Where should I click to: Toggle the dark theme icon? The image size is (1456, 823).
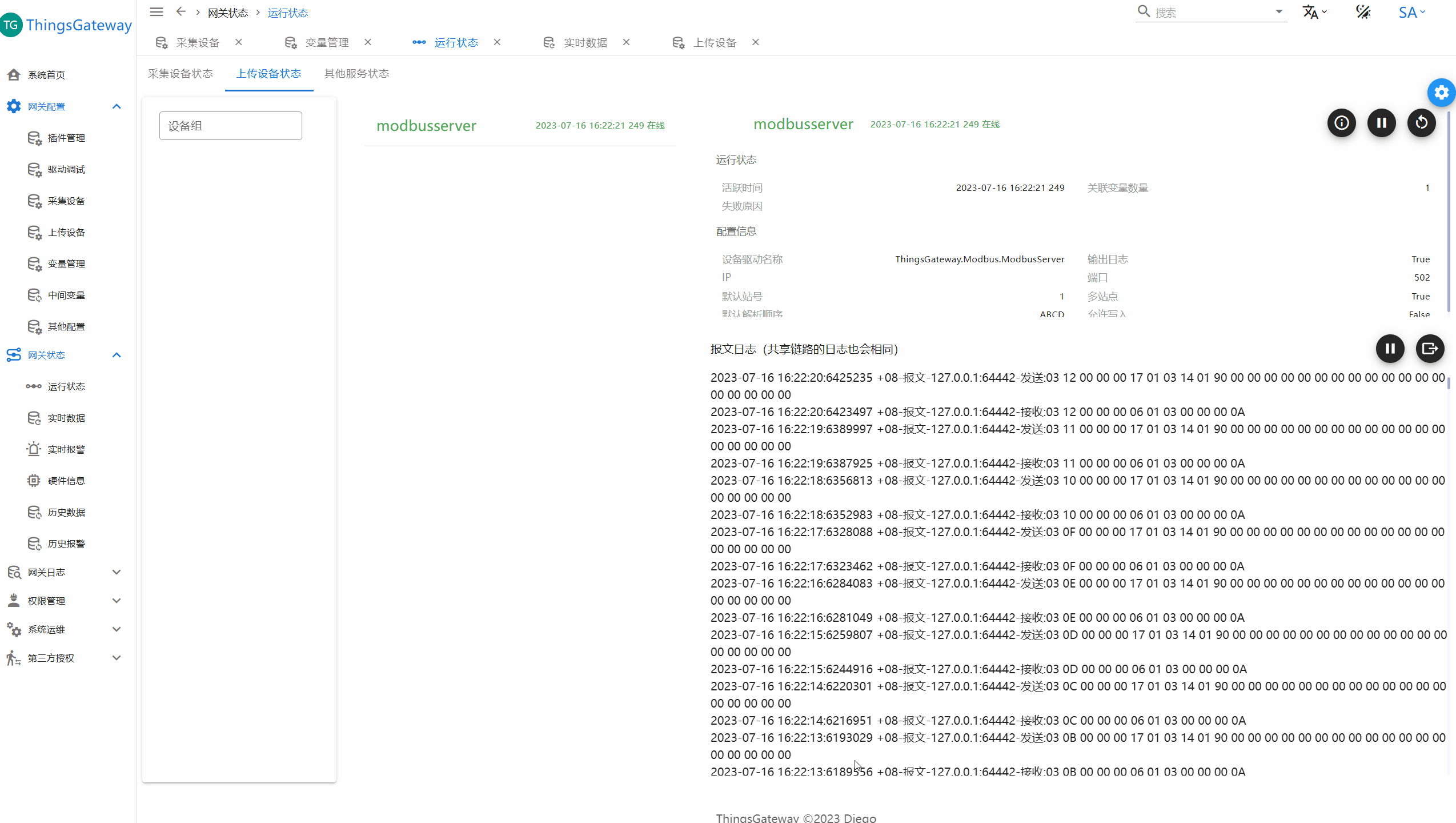(x=1363, y=12)
